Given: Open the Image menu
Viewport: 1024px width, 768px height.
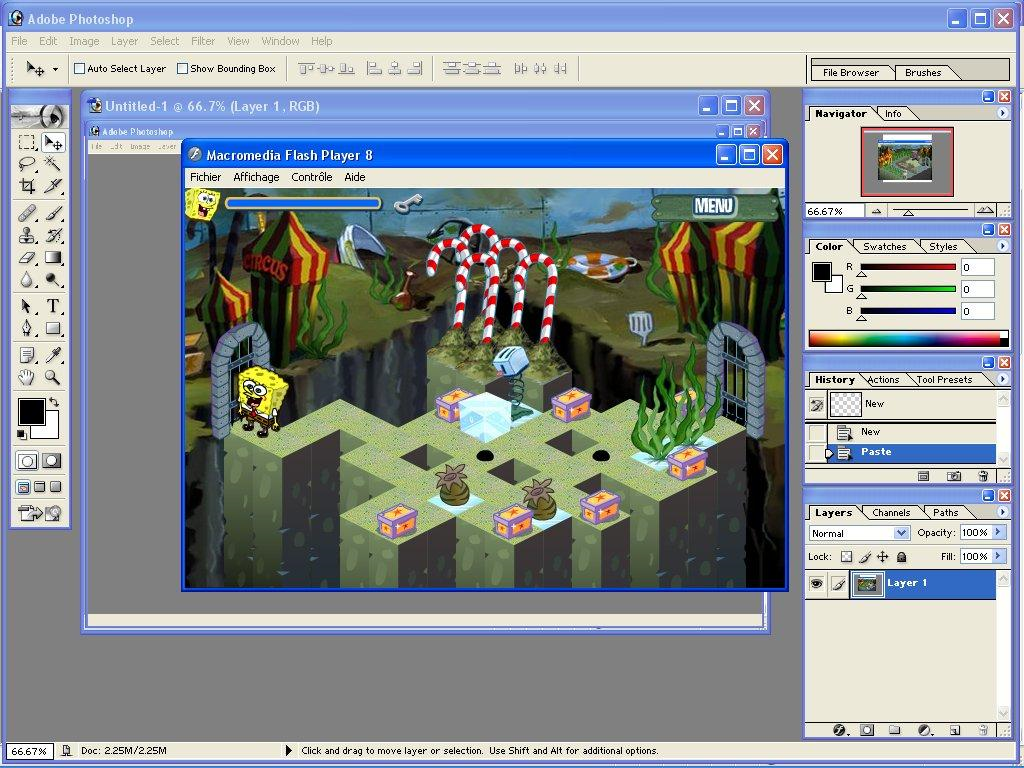Looking at the screenshot, I should click(x=84, y=41).
